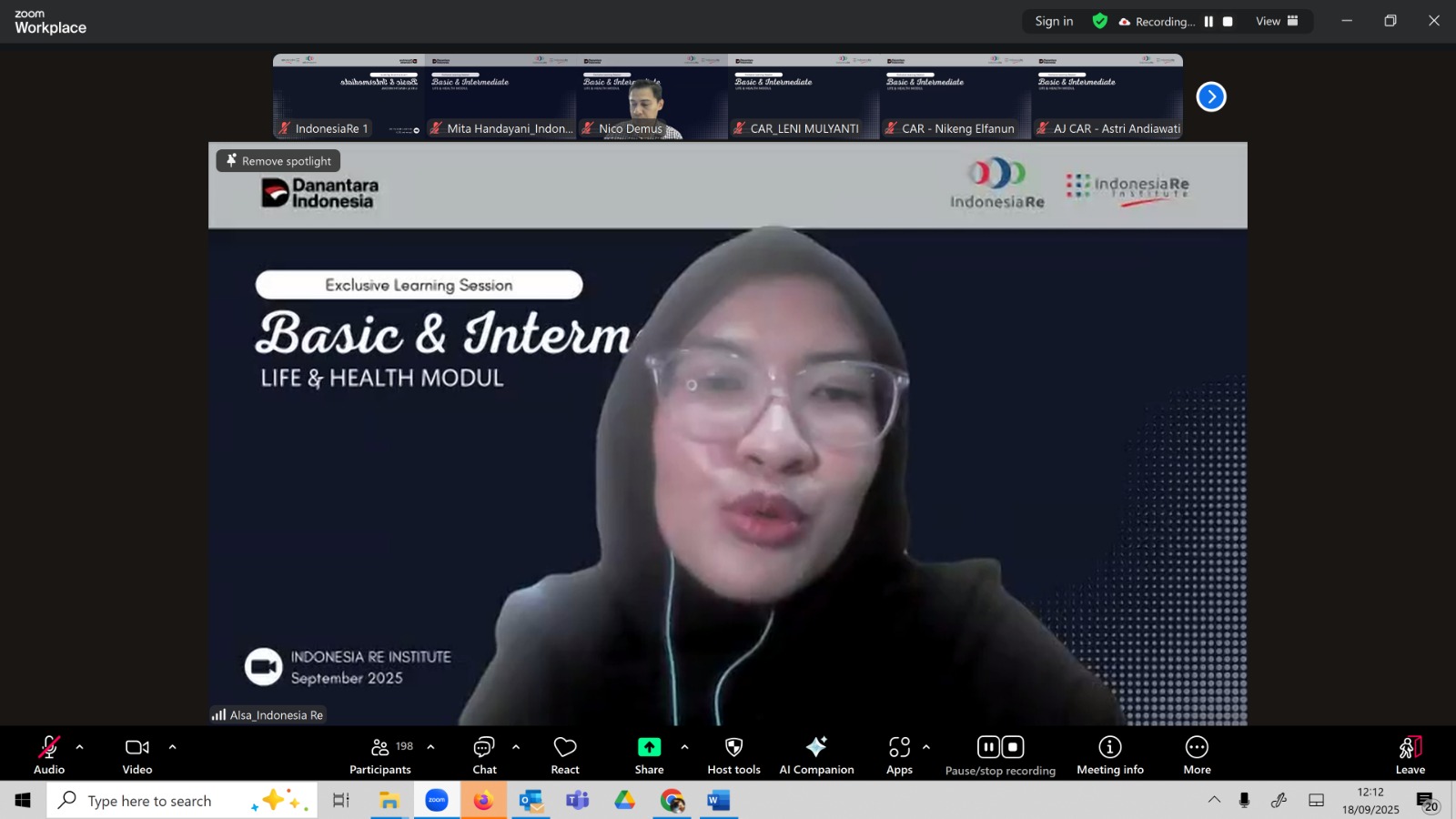Open the View layout menu
This screenshot has height=819, width=1456.
[x=1277, y=22]
